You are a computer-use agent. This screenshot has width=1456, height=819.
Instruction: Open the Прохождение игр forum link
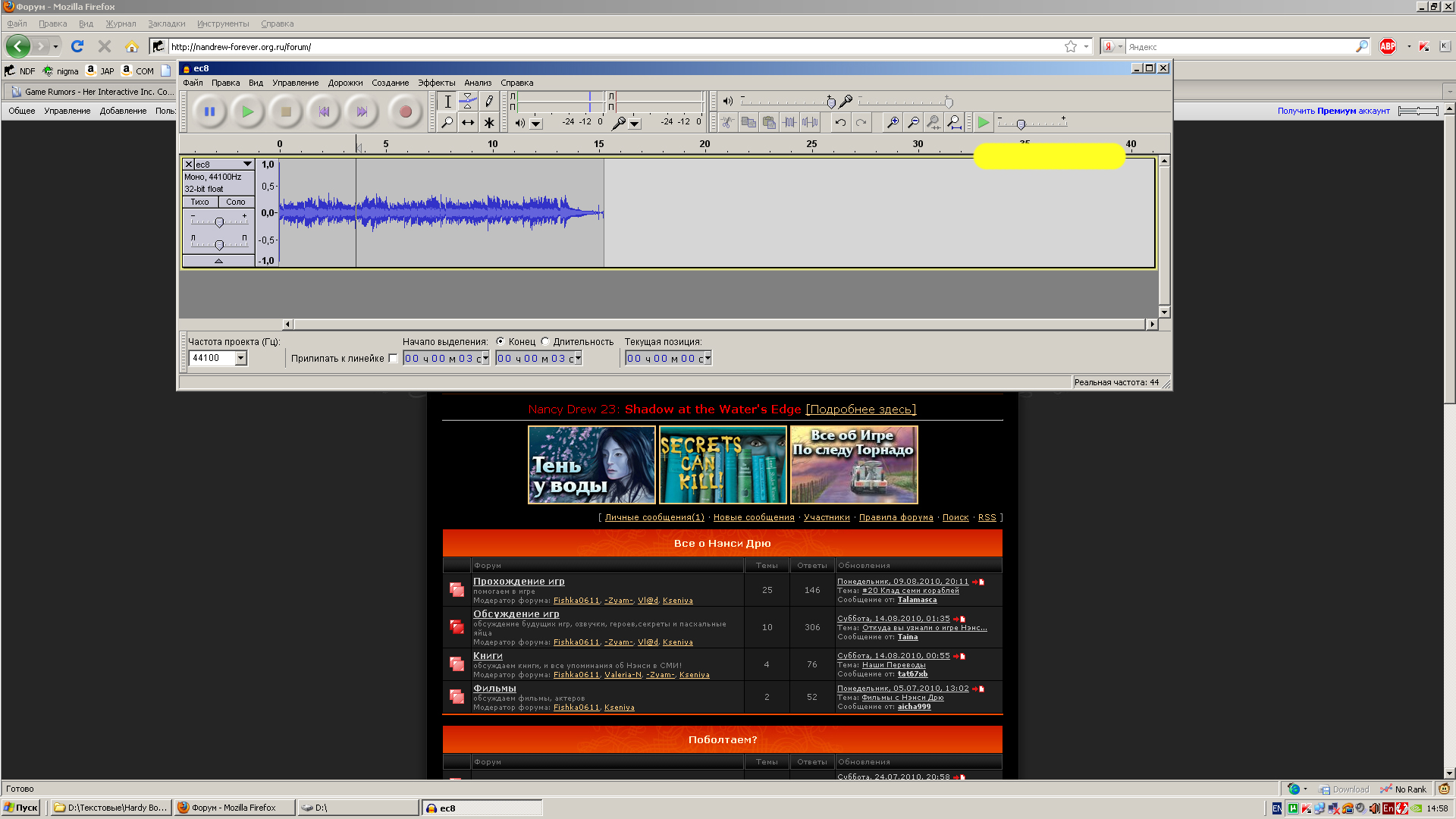click(519, 582)
